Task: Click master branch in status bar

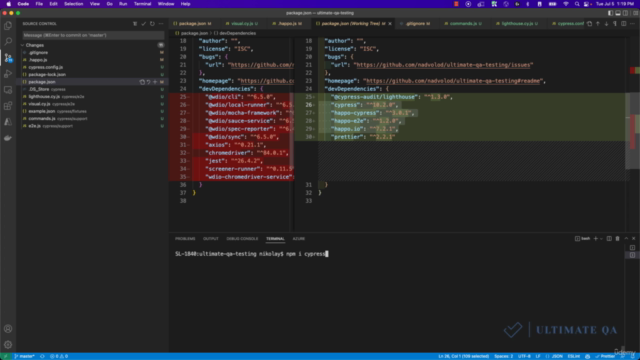Action: tap(24, 356)
